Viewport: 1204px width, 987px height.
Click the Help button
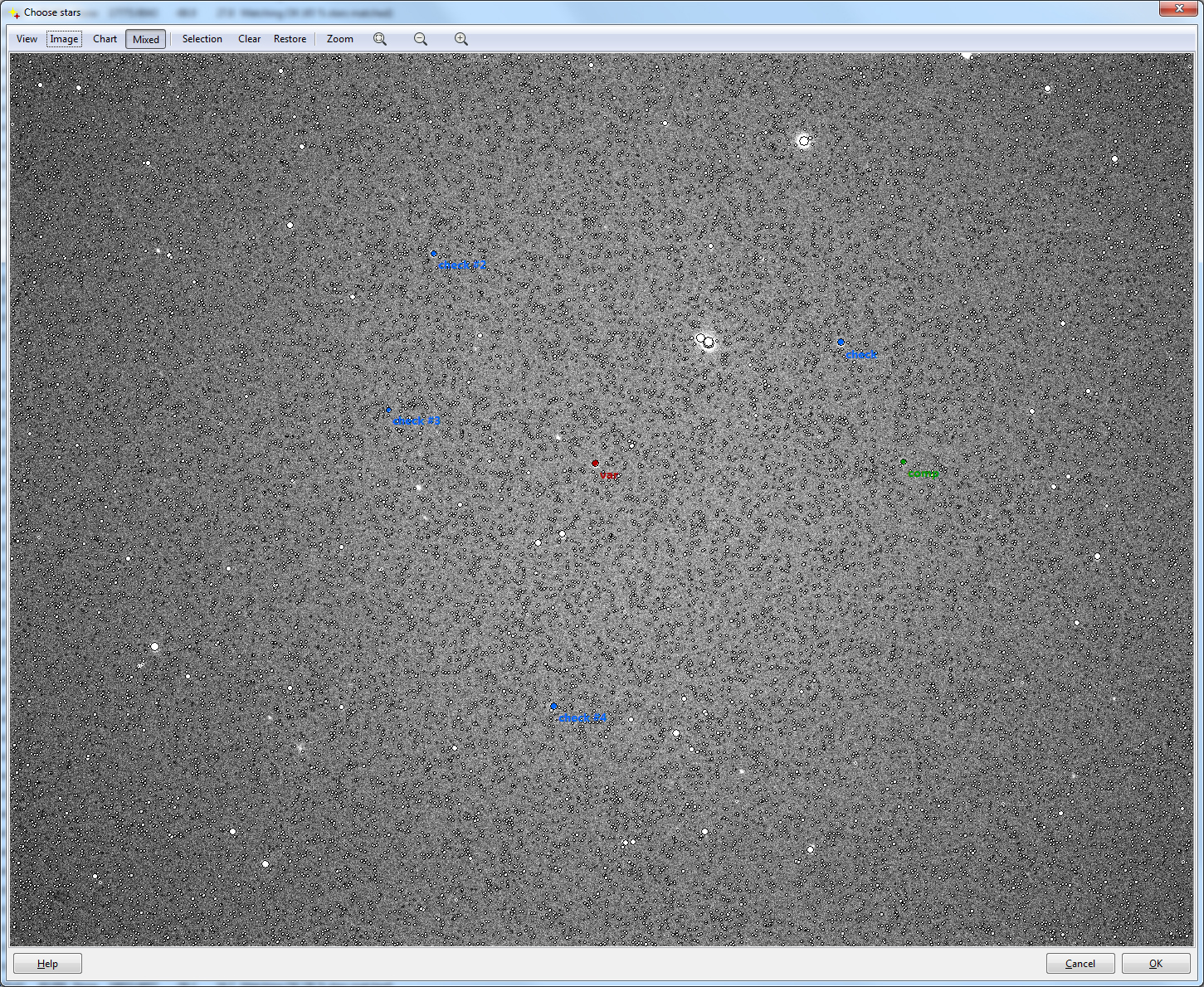coord(47,963)
